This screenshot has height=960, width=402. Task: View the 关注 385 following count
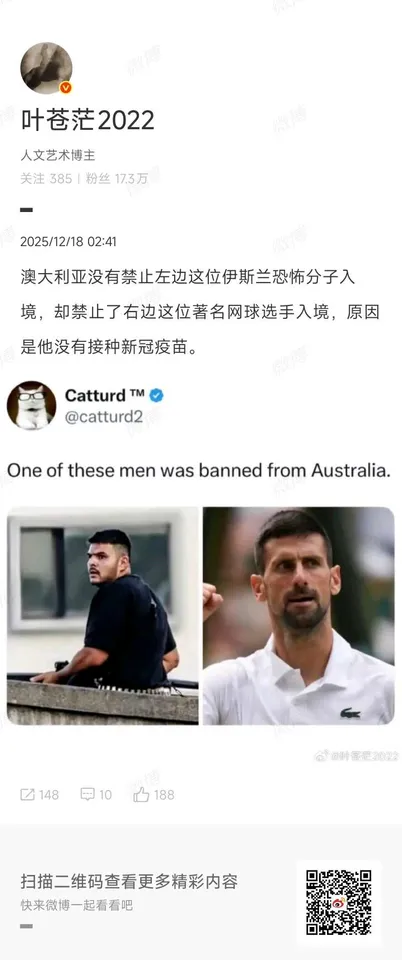(47, 178)
